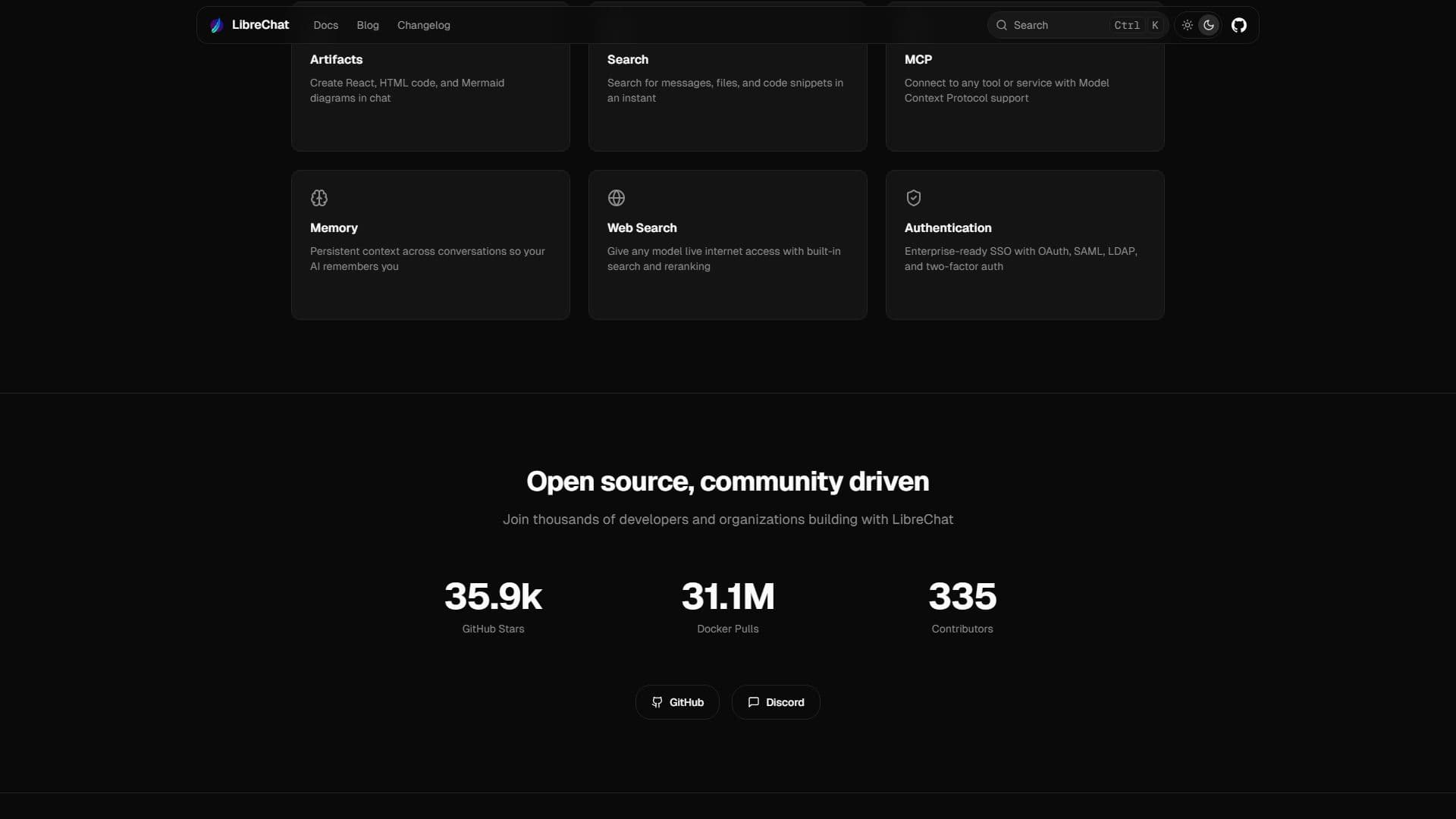Viewport: 1456px width, 819px height.
Task: Click 'Create React, HTML code' description
Action: coord(407,90)
